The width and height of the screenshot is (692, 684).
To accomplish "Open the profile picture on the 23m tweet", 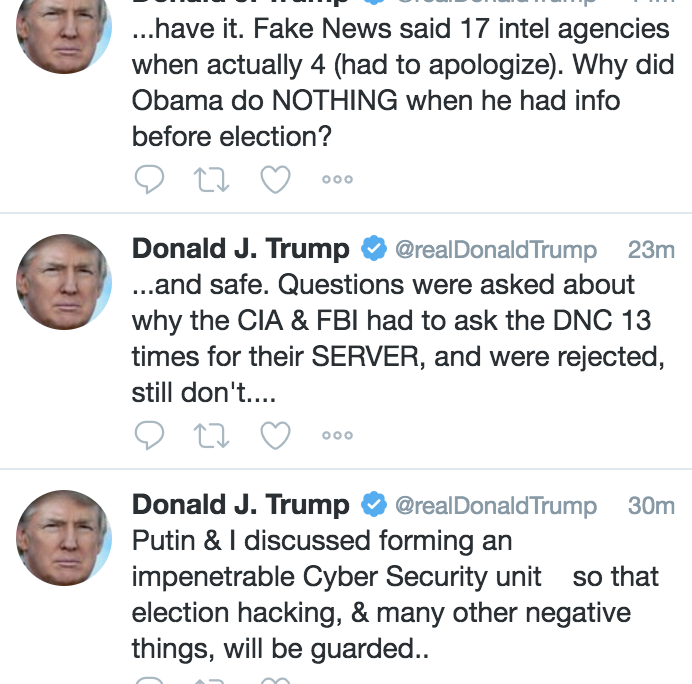I will [x=64, y=282].
